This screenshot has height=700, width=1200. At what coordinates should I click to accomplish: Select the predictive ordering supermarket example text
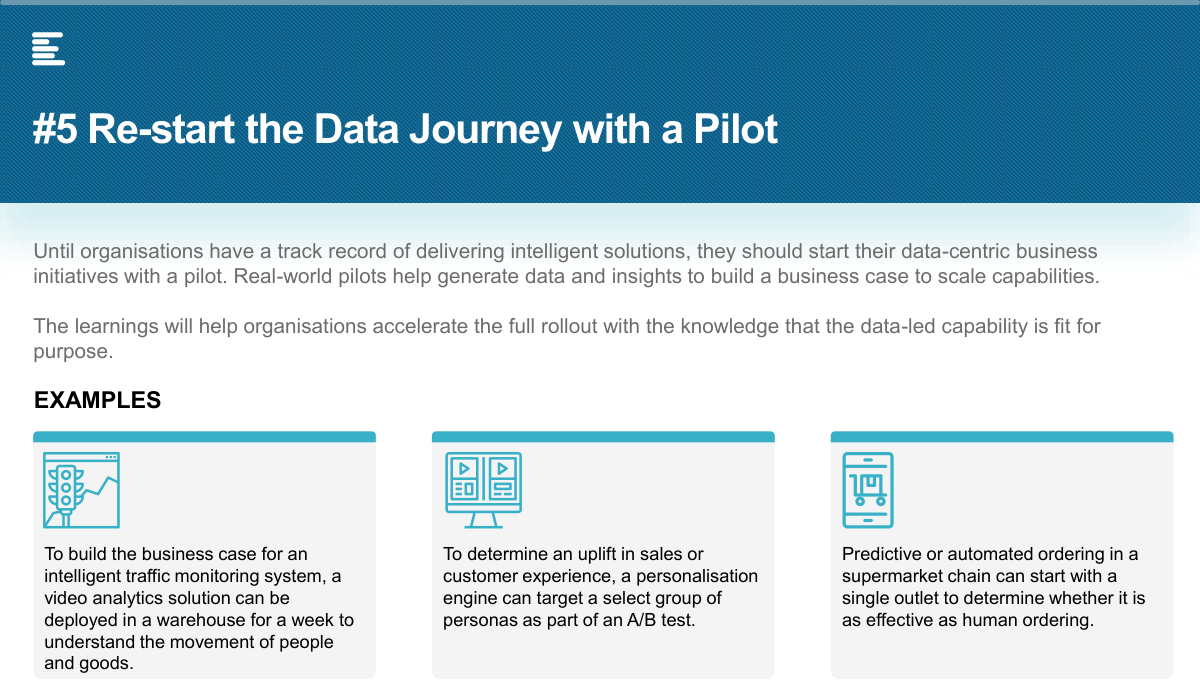pyautogui.click(x=994, y=587)
